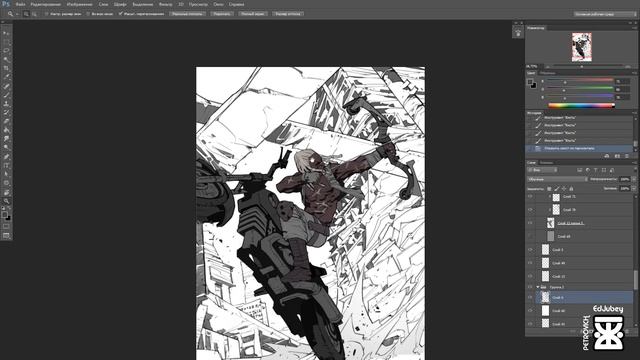Toggle Quick Mask mode icon

click(6, 227)
